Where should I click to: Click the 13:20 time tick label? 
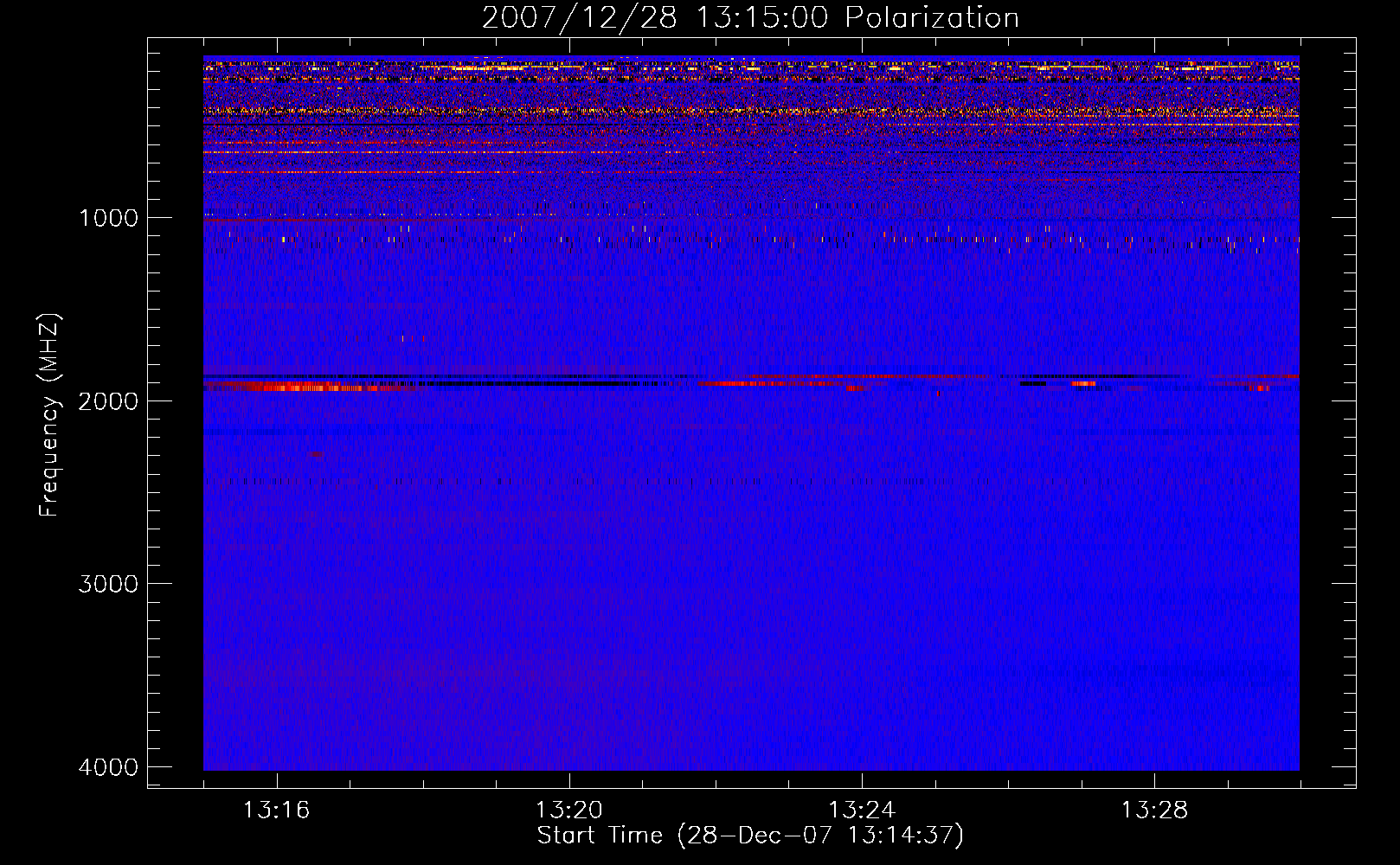coord(568,811)
